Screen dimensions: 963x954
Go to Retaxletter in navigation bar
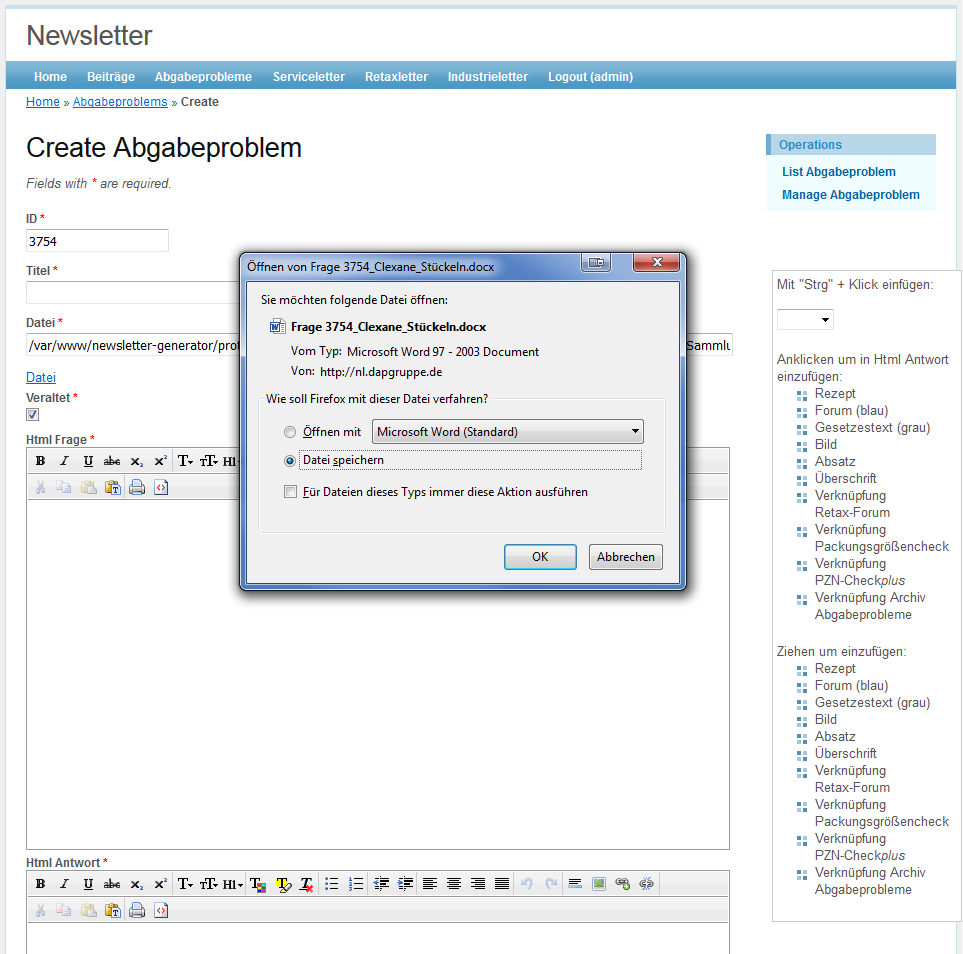tap(396, 77)
